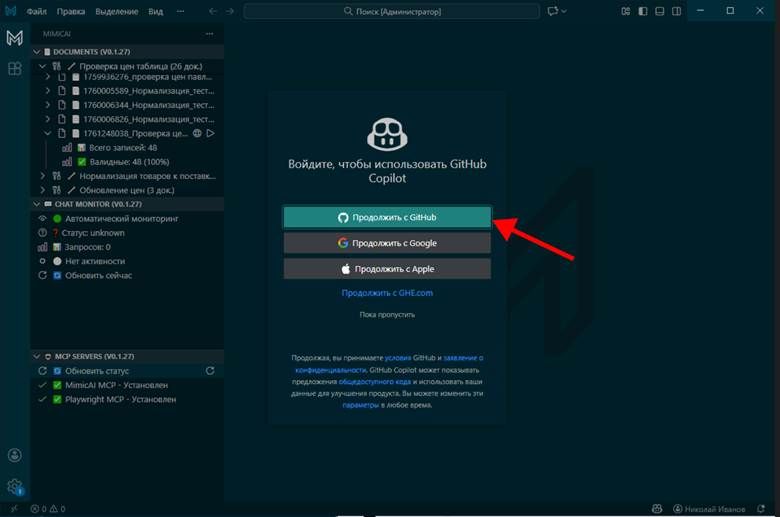Toggle Автоматический мониторинг in Chat Monitor
The image size is (780, 517).
tap(127, 218)
